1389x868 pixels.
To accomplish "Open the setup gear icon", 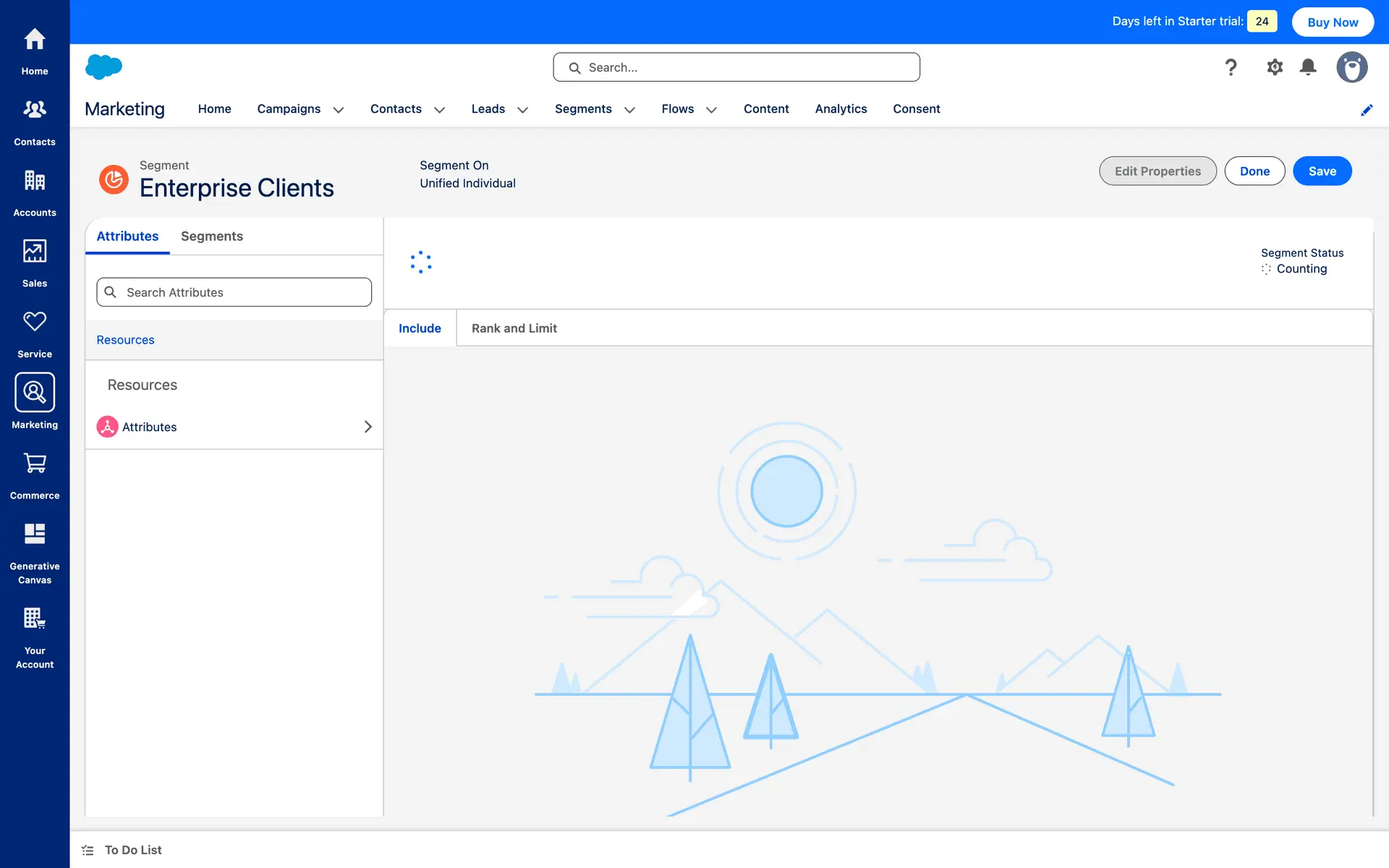I will [1275, 67].
